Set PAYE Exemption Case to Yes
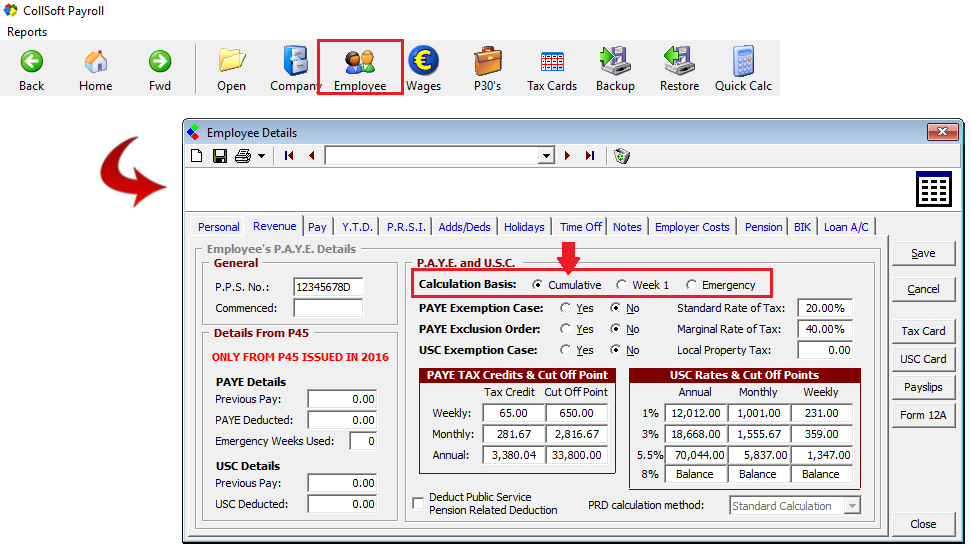 [x=566, y=308]
